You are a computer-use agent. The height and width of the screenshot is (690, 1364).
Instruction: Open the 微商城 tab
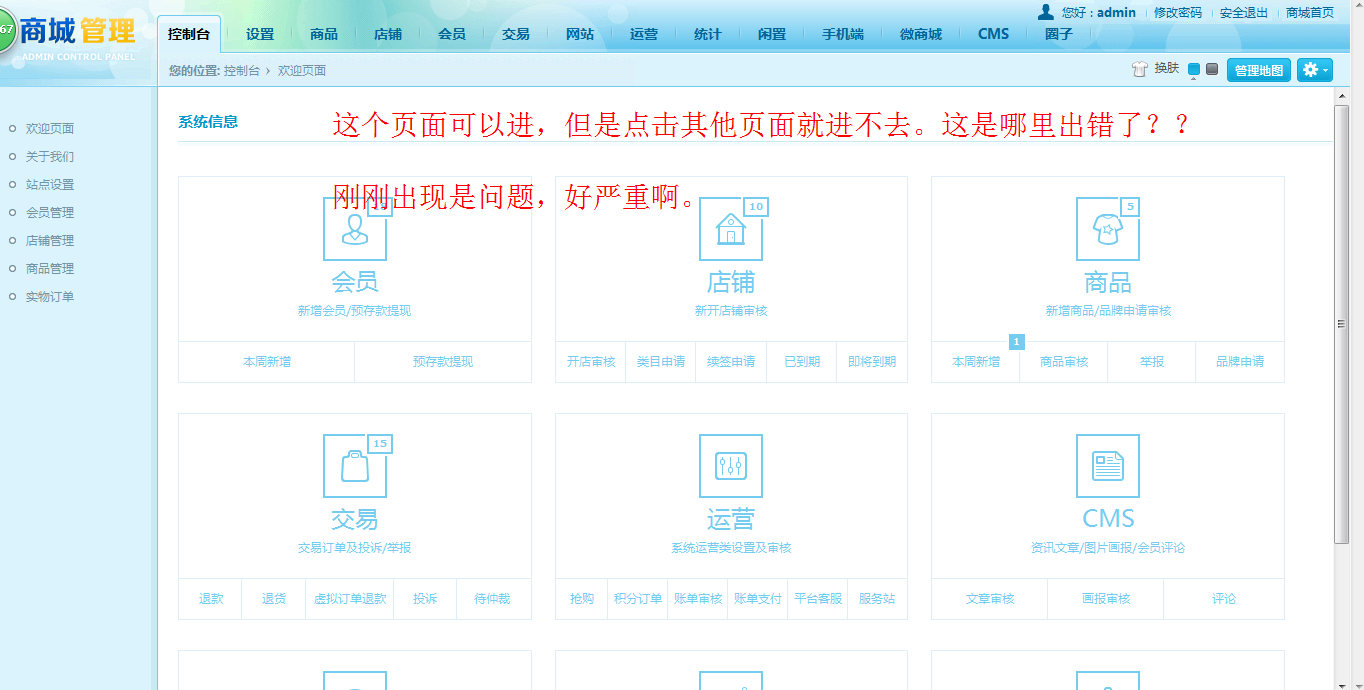click(921, 34)
